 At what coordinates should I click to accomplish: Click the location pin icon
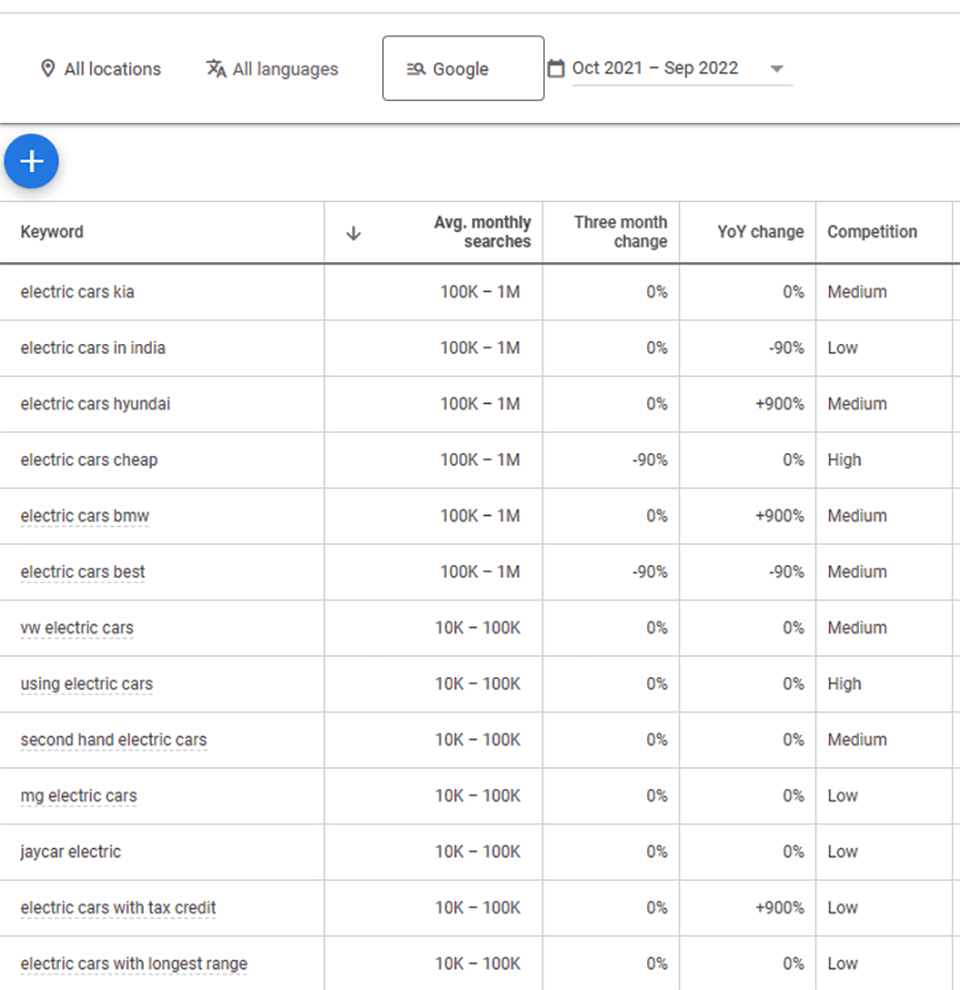pyautogui.click(x=47, y=68)
